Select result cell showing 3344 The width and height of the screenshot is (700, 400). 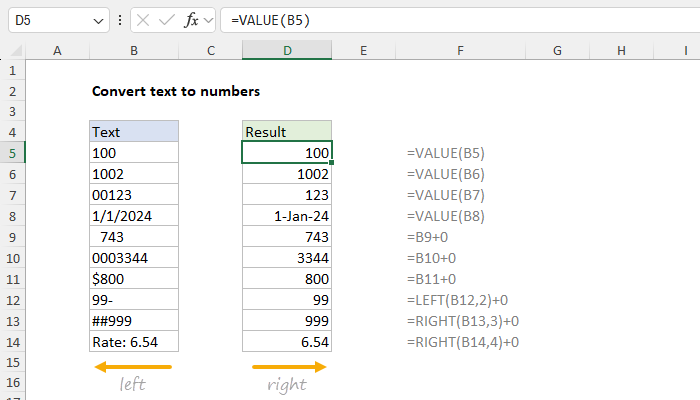[x=287, y=258]
